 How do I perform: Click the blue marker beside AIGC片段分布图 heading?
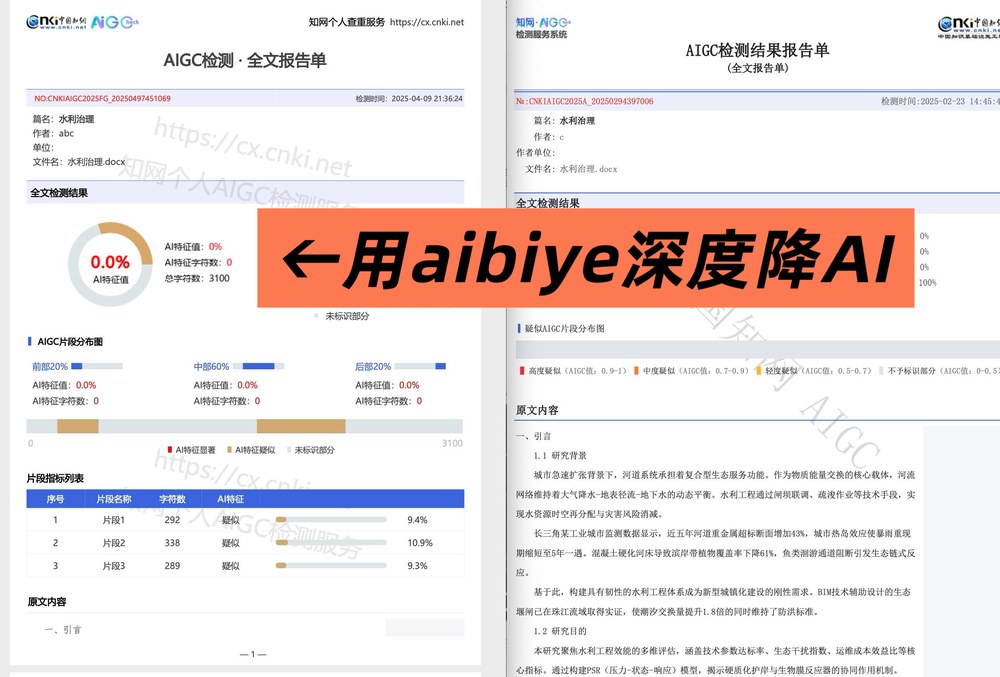click(x=29, y=342)
